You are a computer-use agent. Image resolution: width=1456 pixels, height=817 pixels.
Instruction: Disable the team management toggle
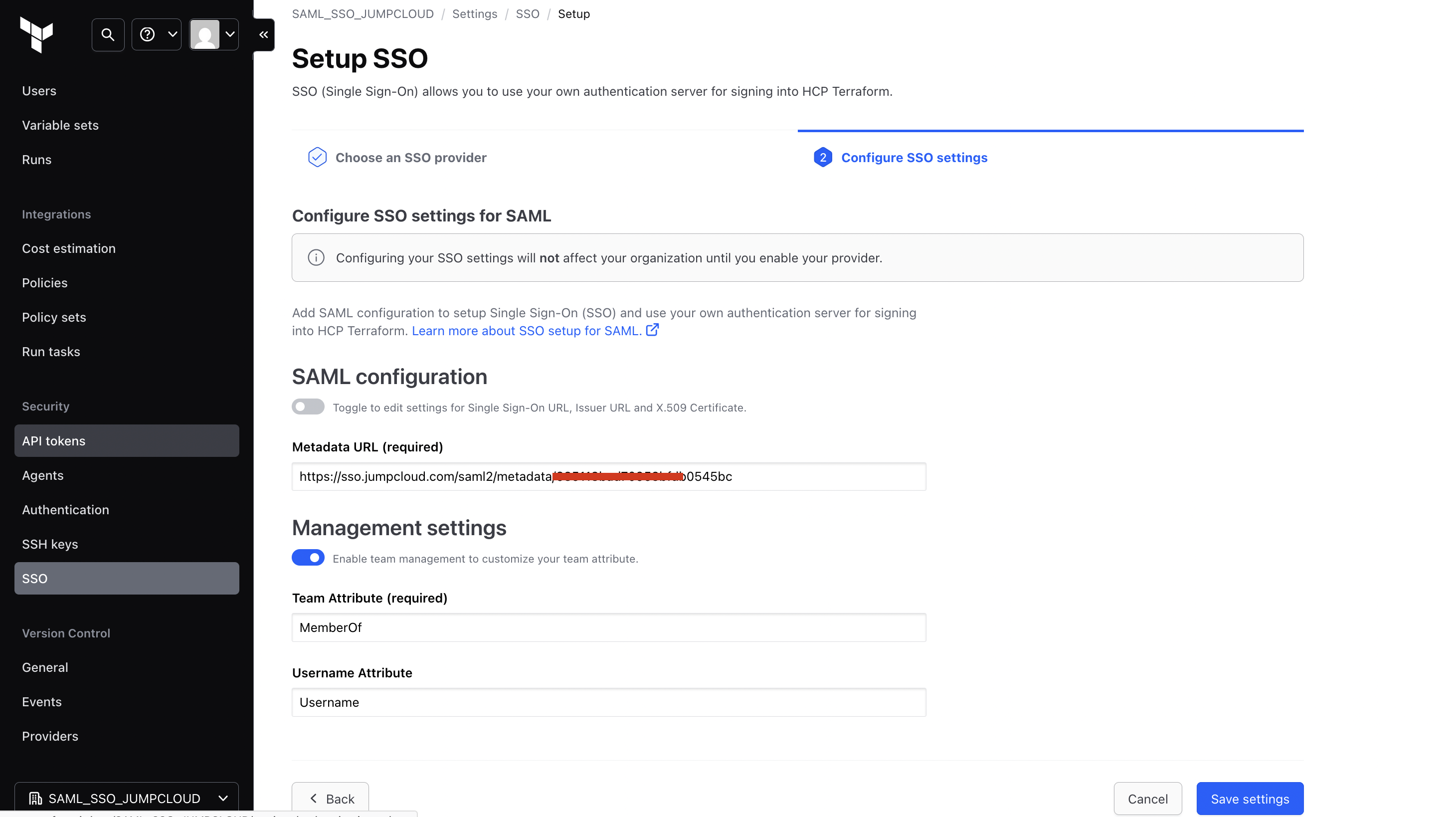pyautogui.click(x=308, y=558)
